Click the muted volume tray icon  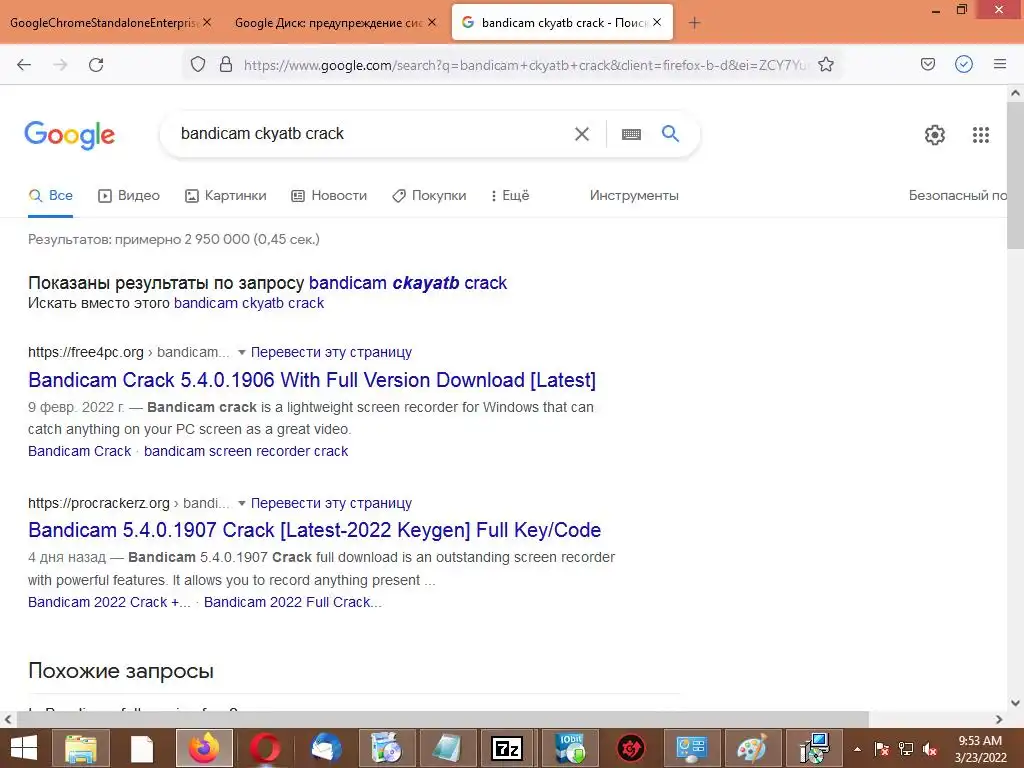click(x=930, y=749)
